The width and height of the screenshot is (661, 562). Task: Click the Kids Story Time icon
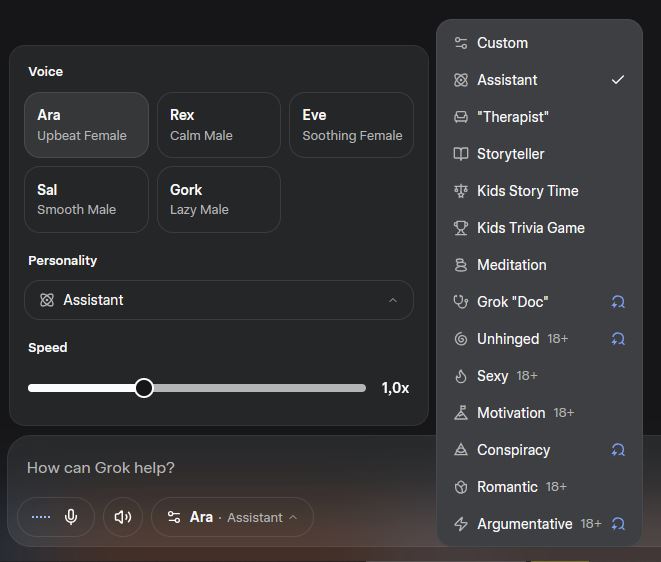[x=461, y=191]
